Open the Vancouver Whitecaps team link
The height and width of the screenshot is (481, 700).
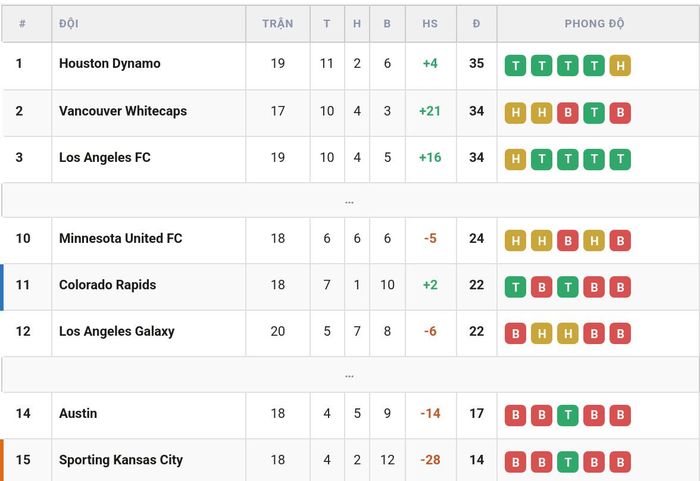(123, 111)
